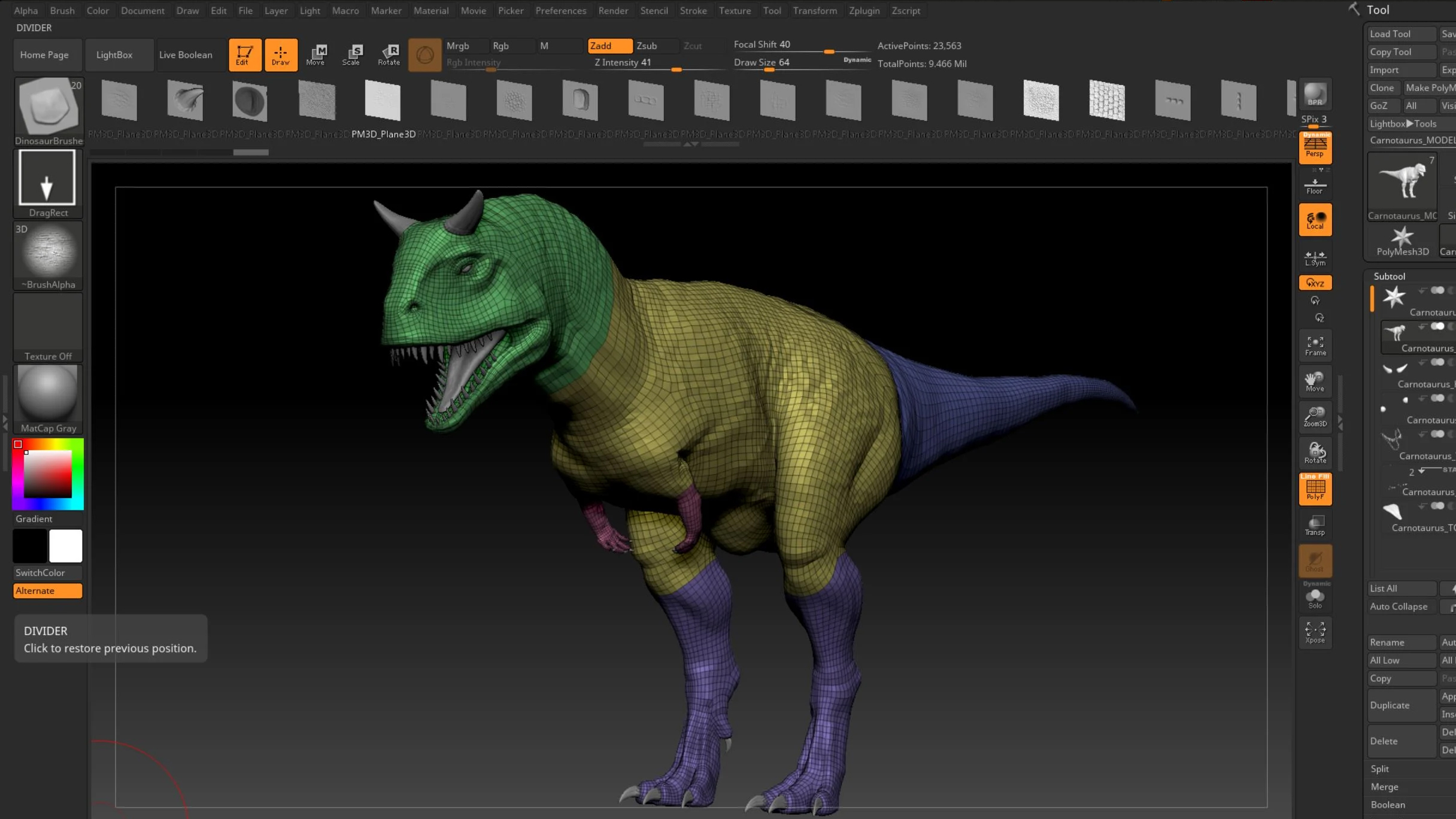The height and width of the screenshot is (819, 1456).
Task: Switch to the Rotate gizmo tool
Action: tap(389, 54)
